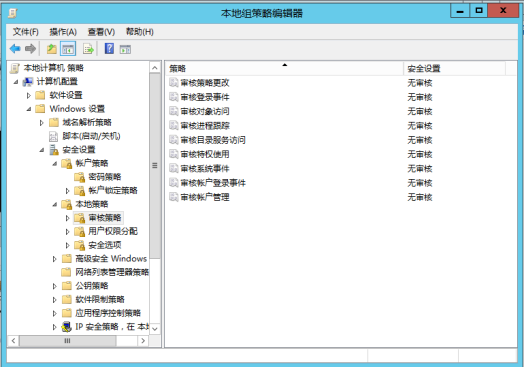The height and width of the screenshot is (367, 524).
Task: Select the 审核对象访问 policy row
Action: (x=341, y=111)
